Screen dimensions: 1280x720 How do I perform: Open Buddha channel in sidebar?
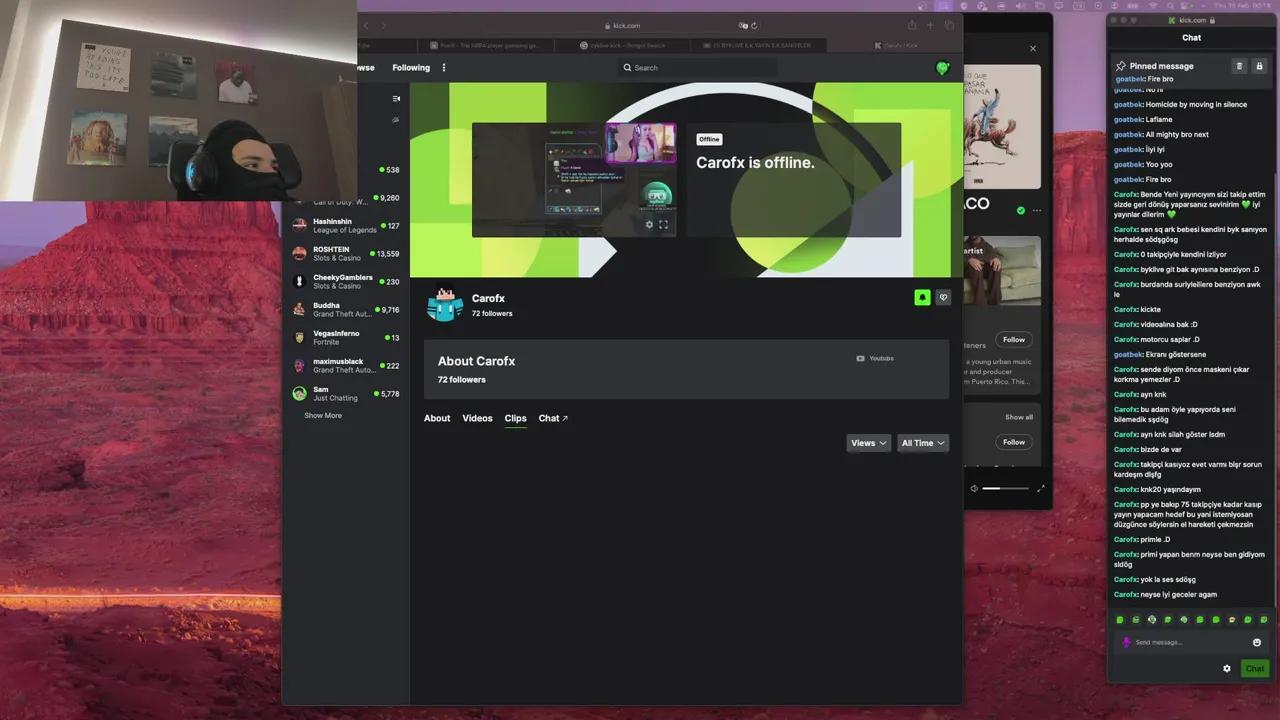(x=345, y=309)
